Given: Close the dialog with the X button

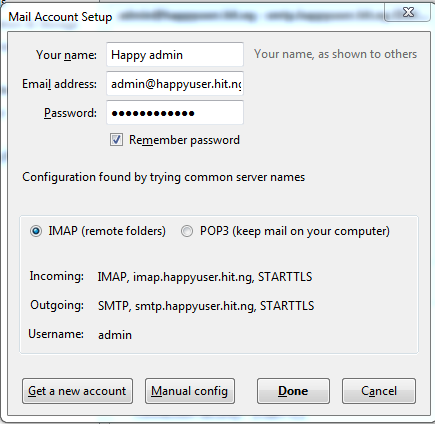Looking at the screenshot, I should [x=407, y=13].
